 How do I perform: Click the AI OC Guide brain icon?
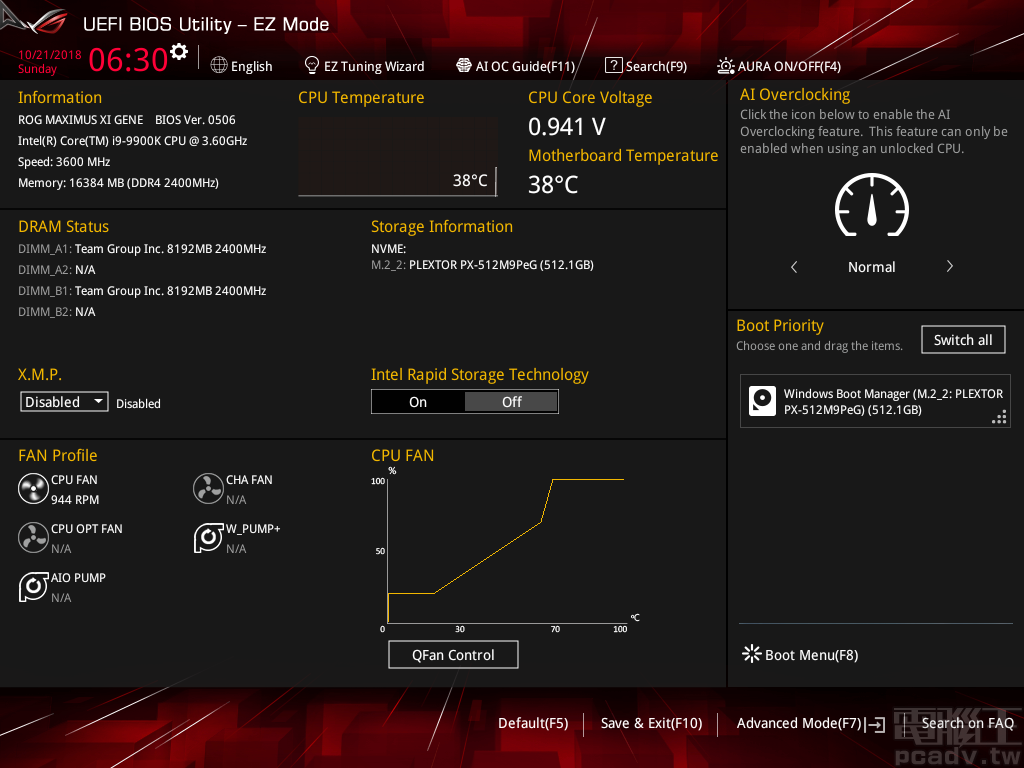click(464, 65)
